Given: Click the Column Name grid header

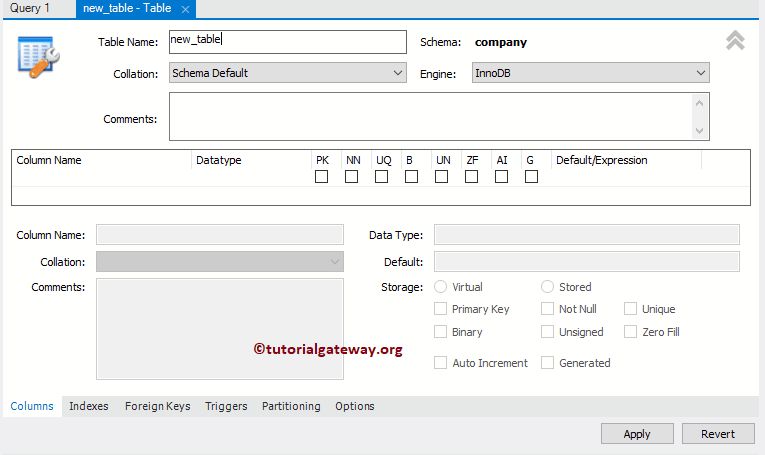Looking at the screenshot, I should point(101,160).
